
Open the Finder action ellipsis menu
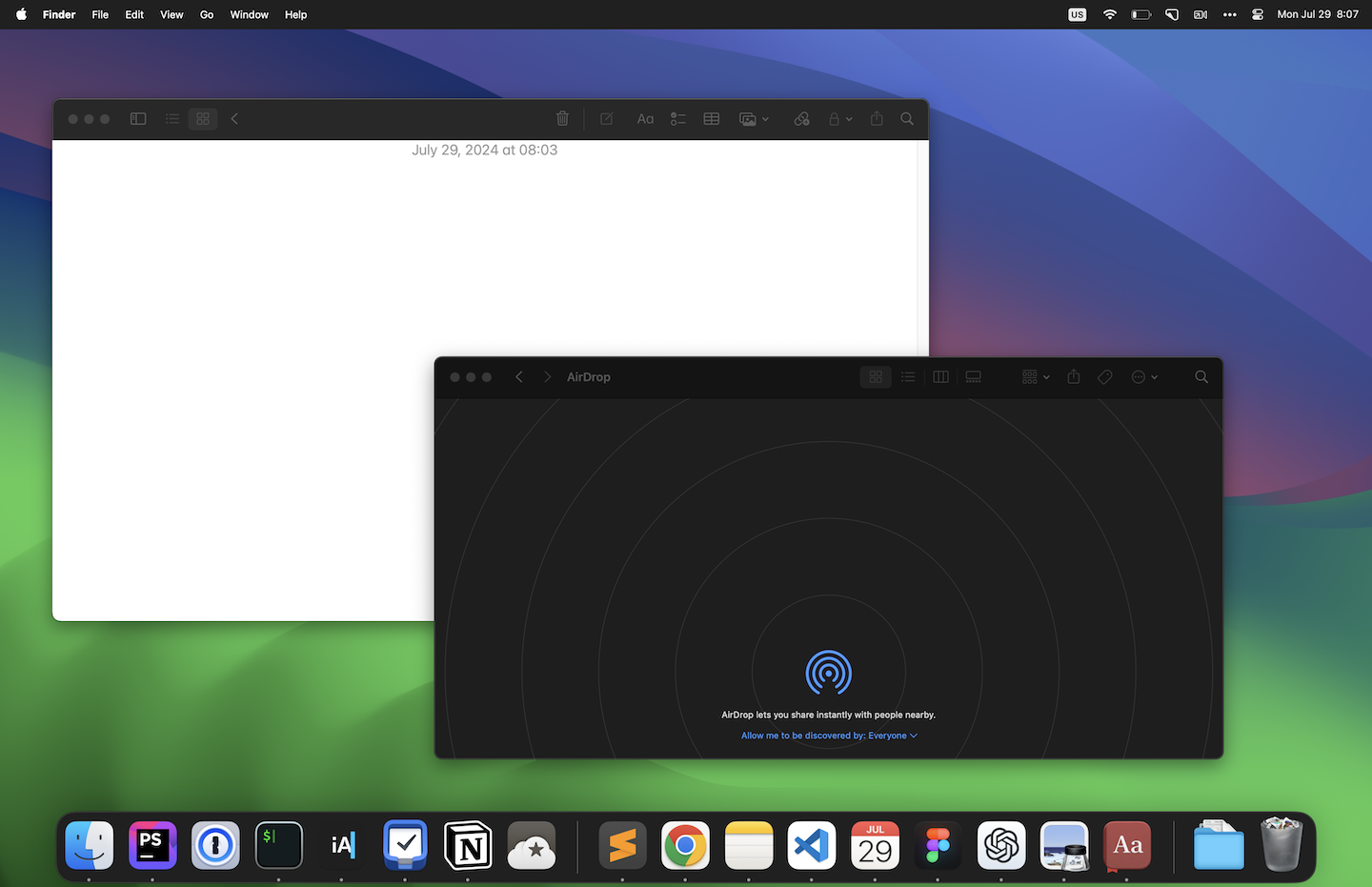coord(1144,377)
